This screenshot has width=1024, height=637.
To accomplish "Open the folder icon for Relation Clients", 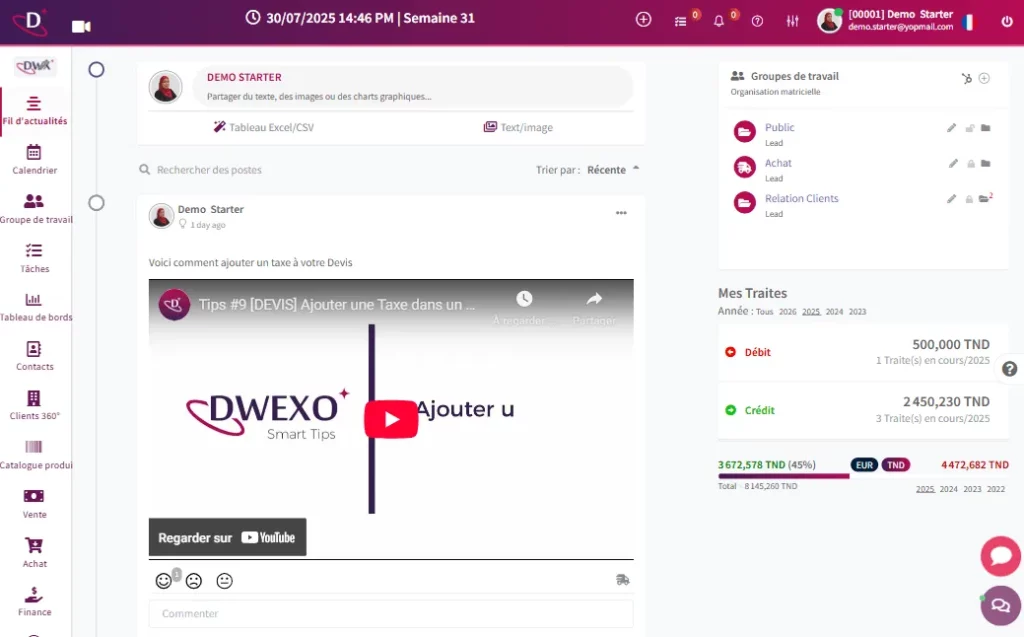I will click(984, 199).
